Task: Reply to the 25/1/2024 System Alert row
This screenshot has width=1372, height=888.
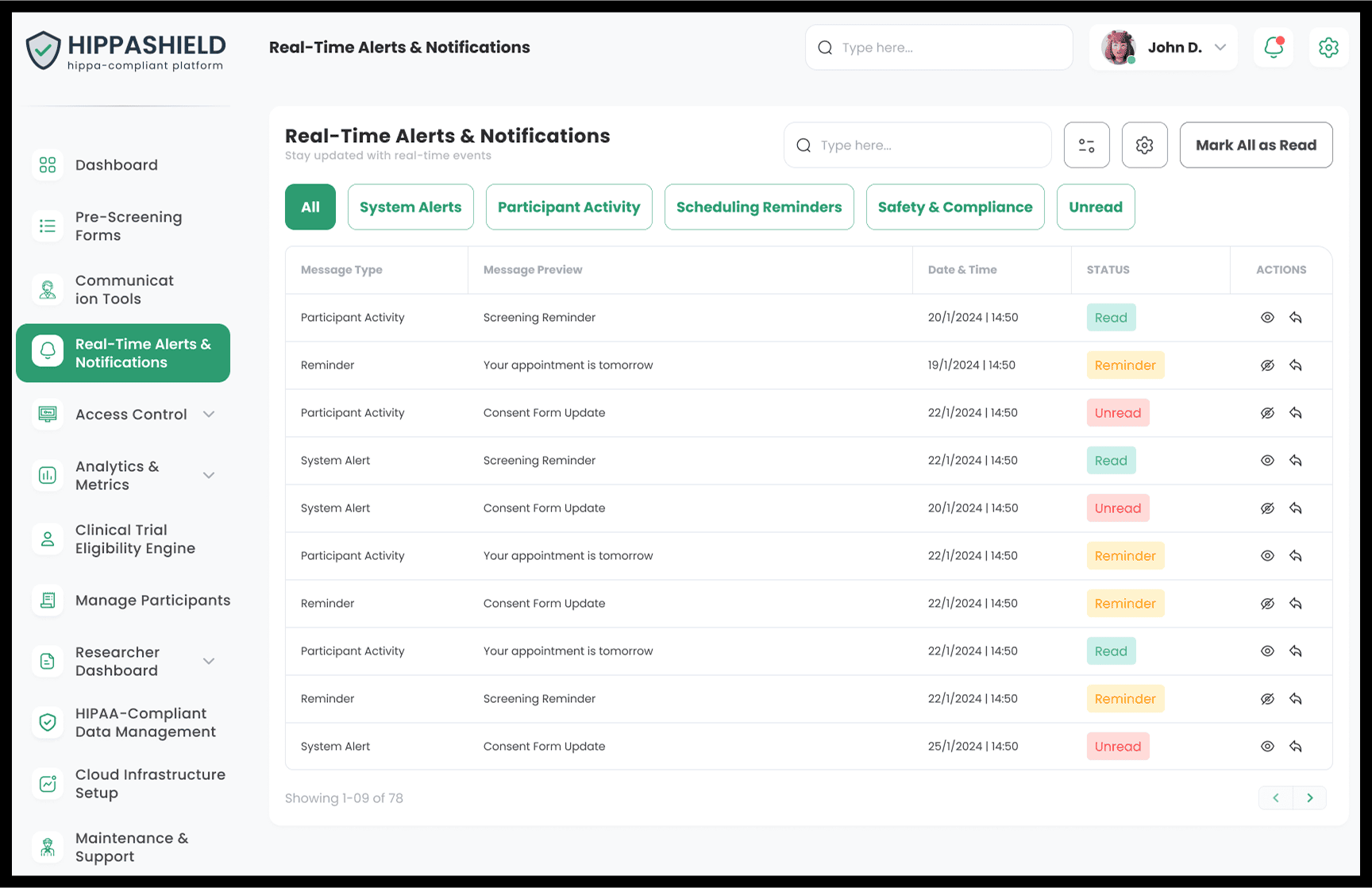Action: coord(1296,747)
